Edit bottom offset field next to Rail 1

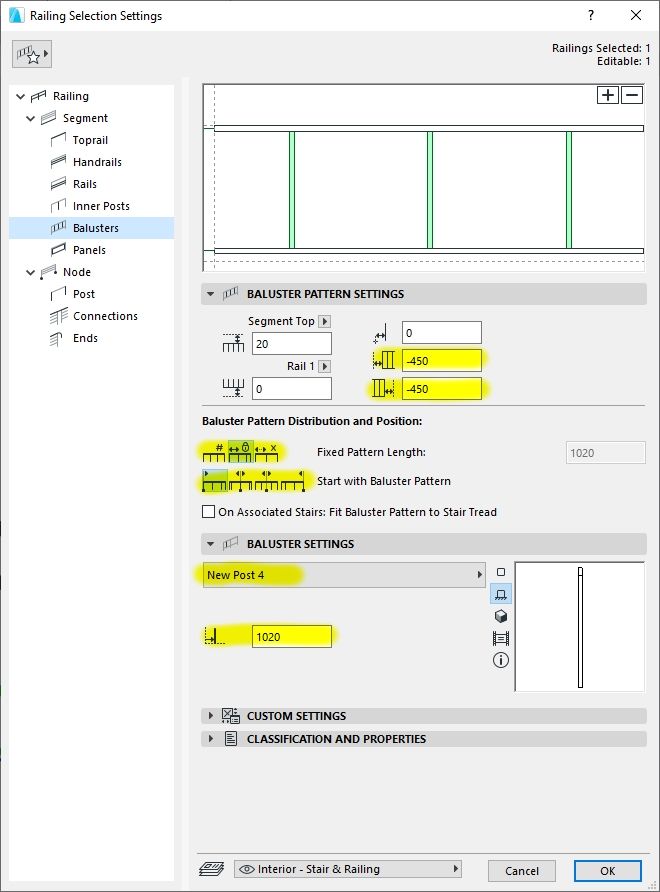point(291,389)
